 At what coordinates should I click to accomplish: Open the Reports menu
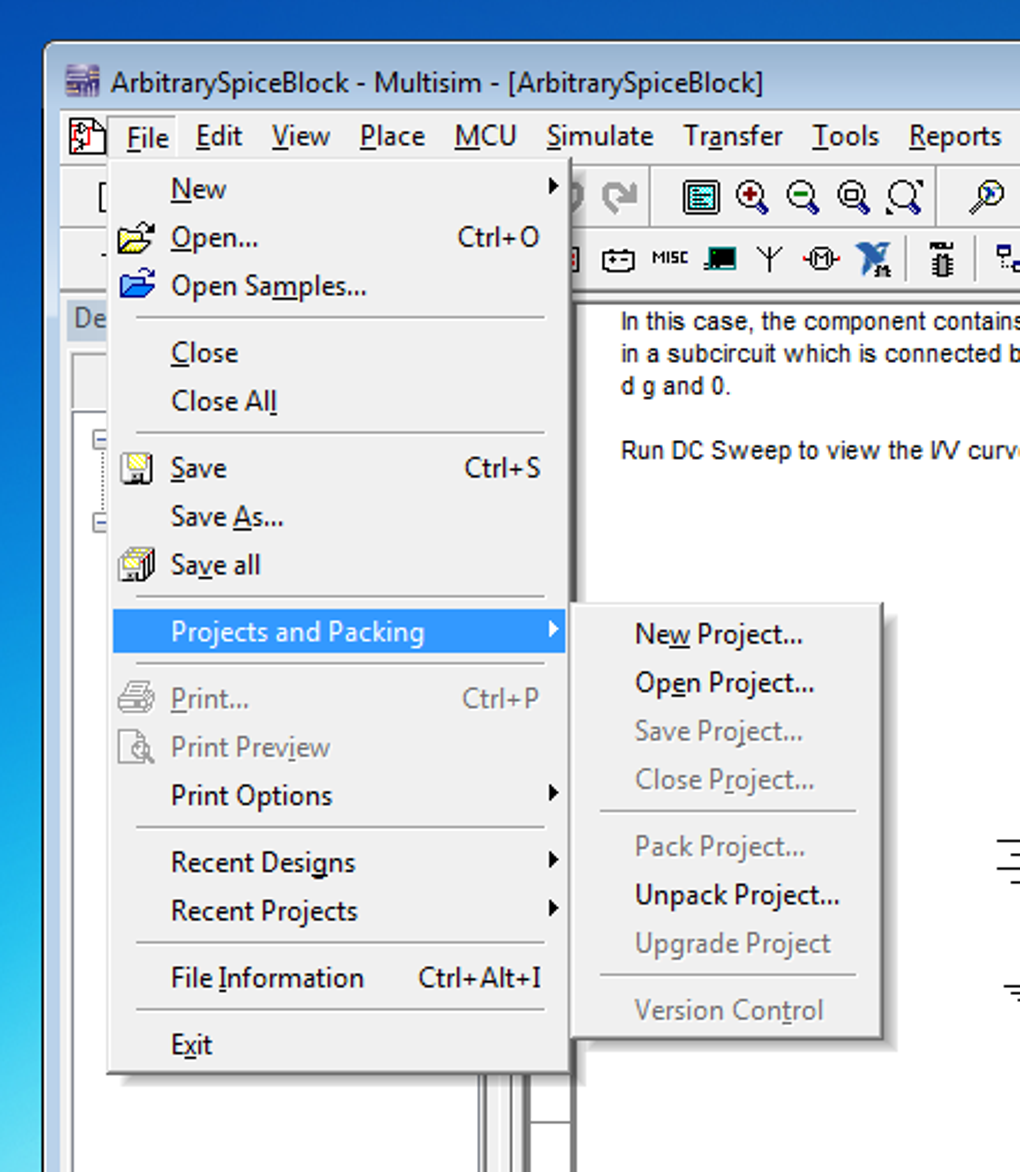[x=955, y=137]
